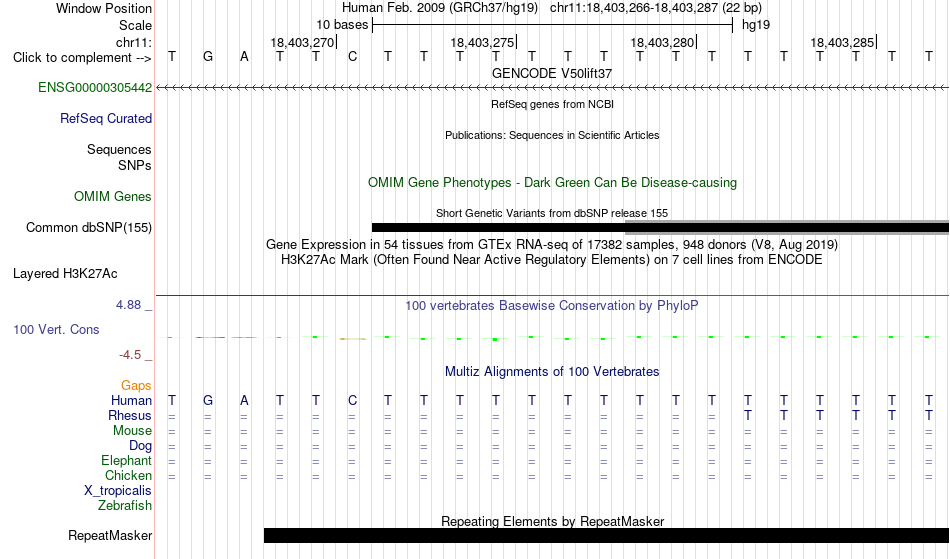Click the Layered H3K27Ac track label
950x559 pixels.
pos(65,274)
